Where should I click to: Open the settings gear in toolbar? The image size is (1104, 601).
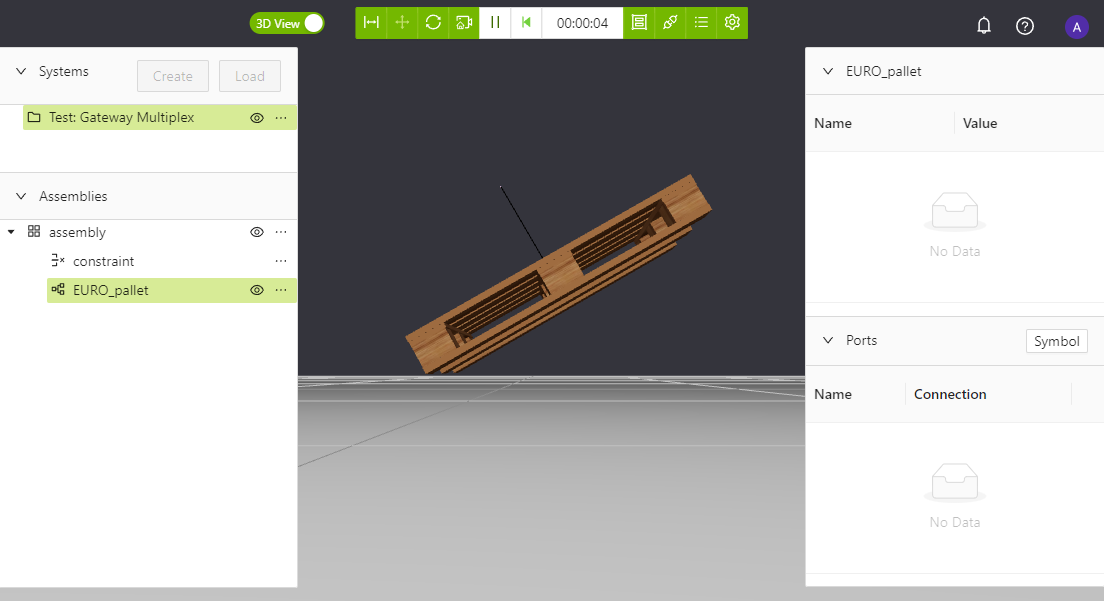pos(732,23)
